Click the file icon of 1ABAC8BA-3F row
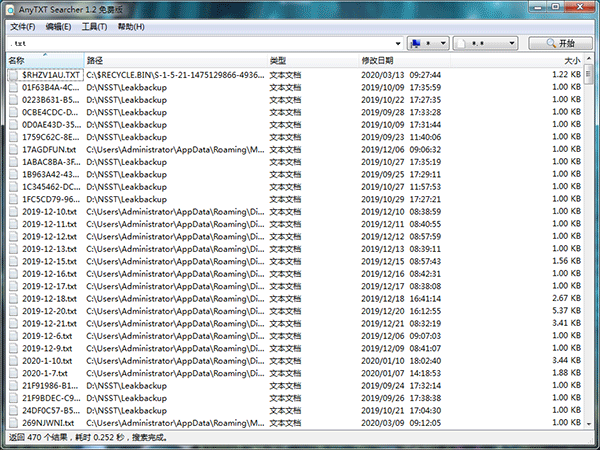Screen dimensions: 600x450 [x=13, y=162]
